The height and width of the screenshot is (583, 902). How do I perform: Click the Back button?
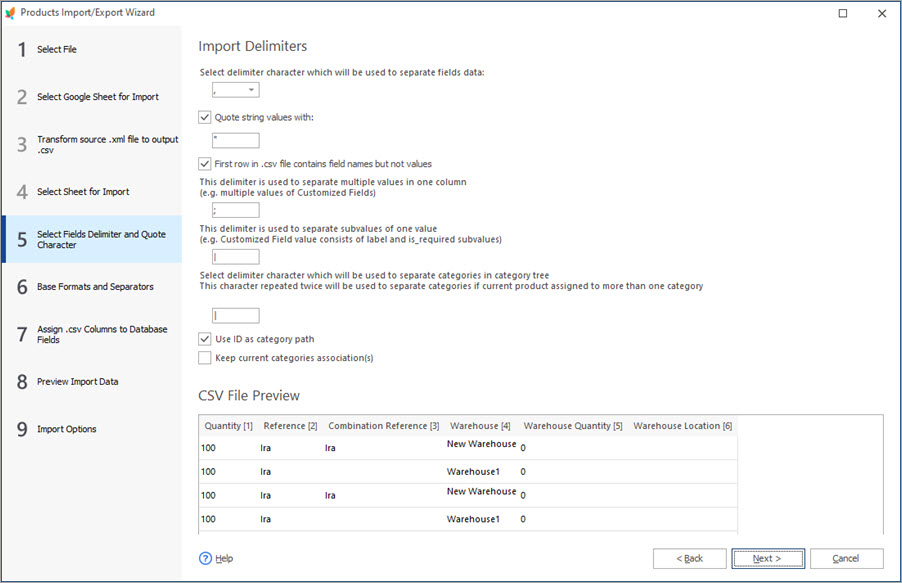(x=690, y=558)
